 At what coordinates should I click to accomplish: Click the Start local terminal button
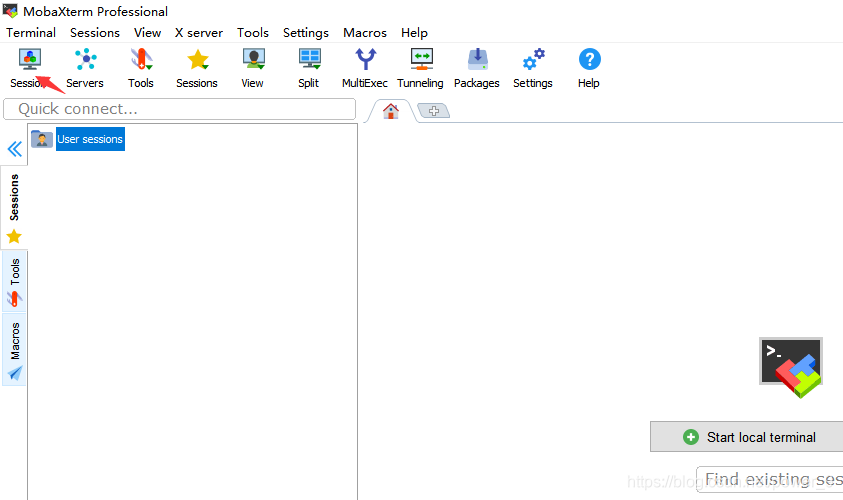747,437
